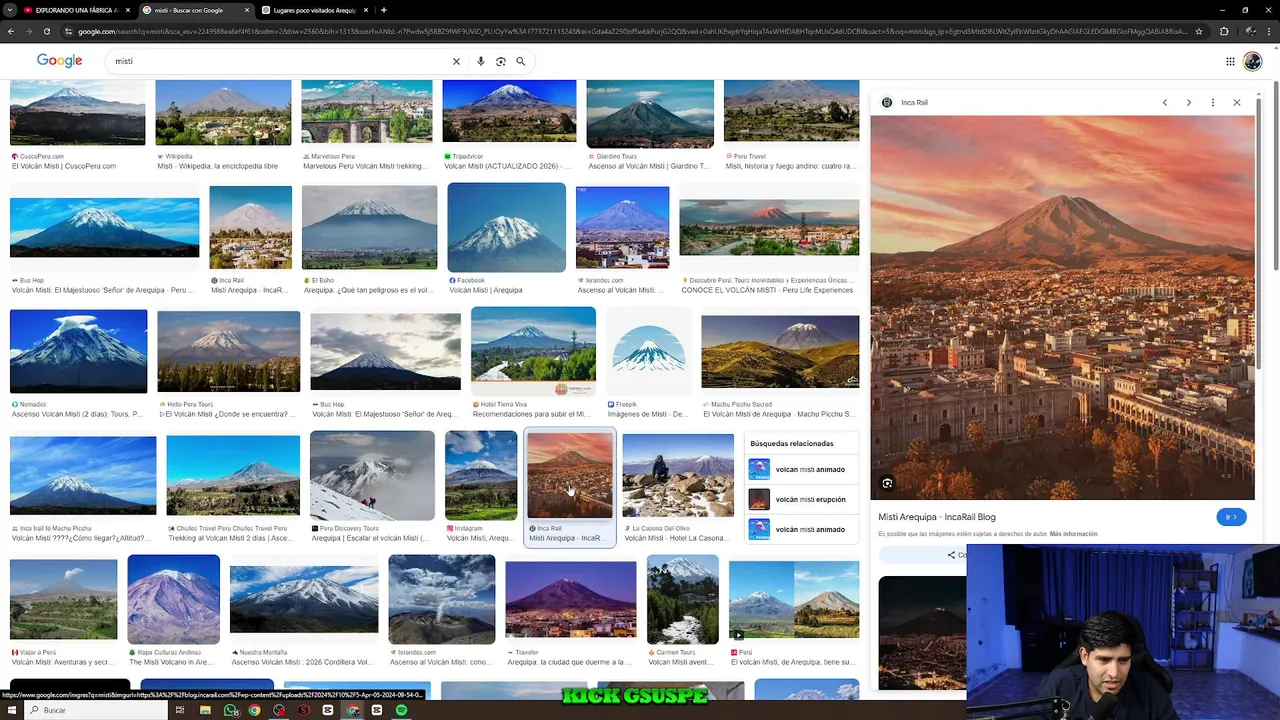Click the browser address bar URL
Image resolution: width=1280 pixels, height=720 pixels.
click(x=632, y=31)
